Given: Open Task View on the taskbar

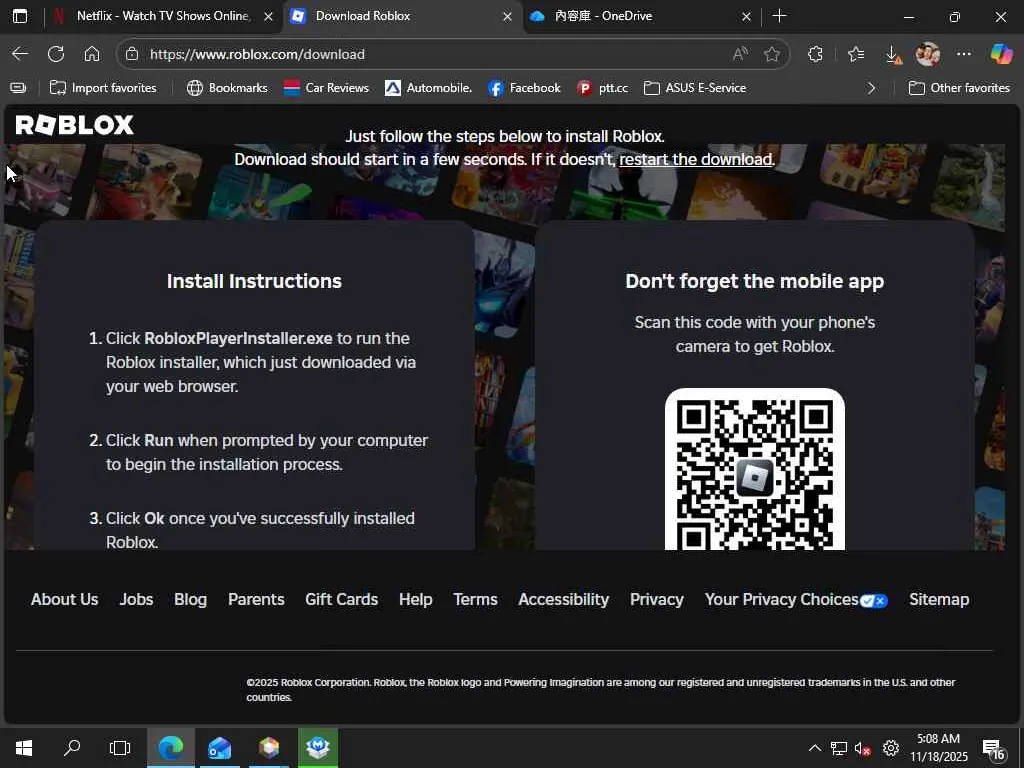Looking at the screenshot, I should [120, 748].
